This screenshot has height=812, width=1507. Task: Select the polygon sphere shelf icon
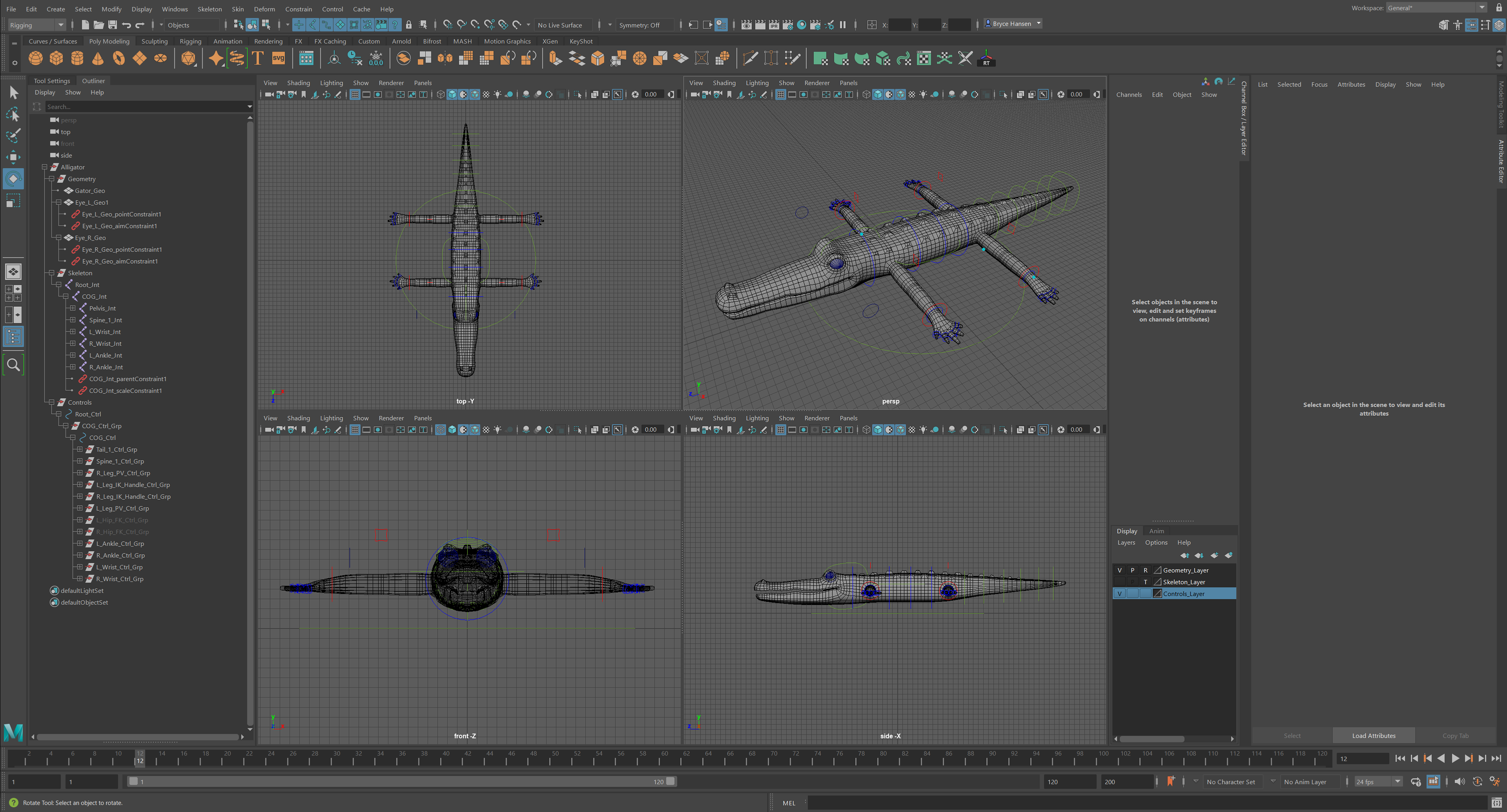(x=35, y=58)
